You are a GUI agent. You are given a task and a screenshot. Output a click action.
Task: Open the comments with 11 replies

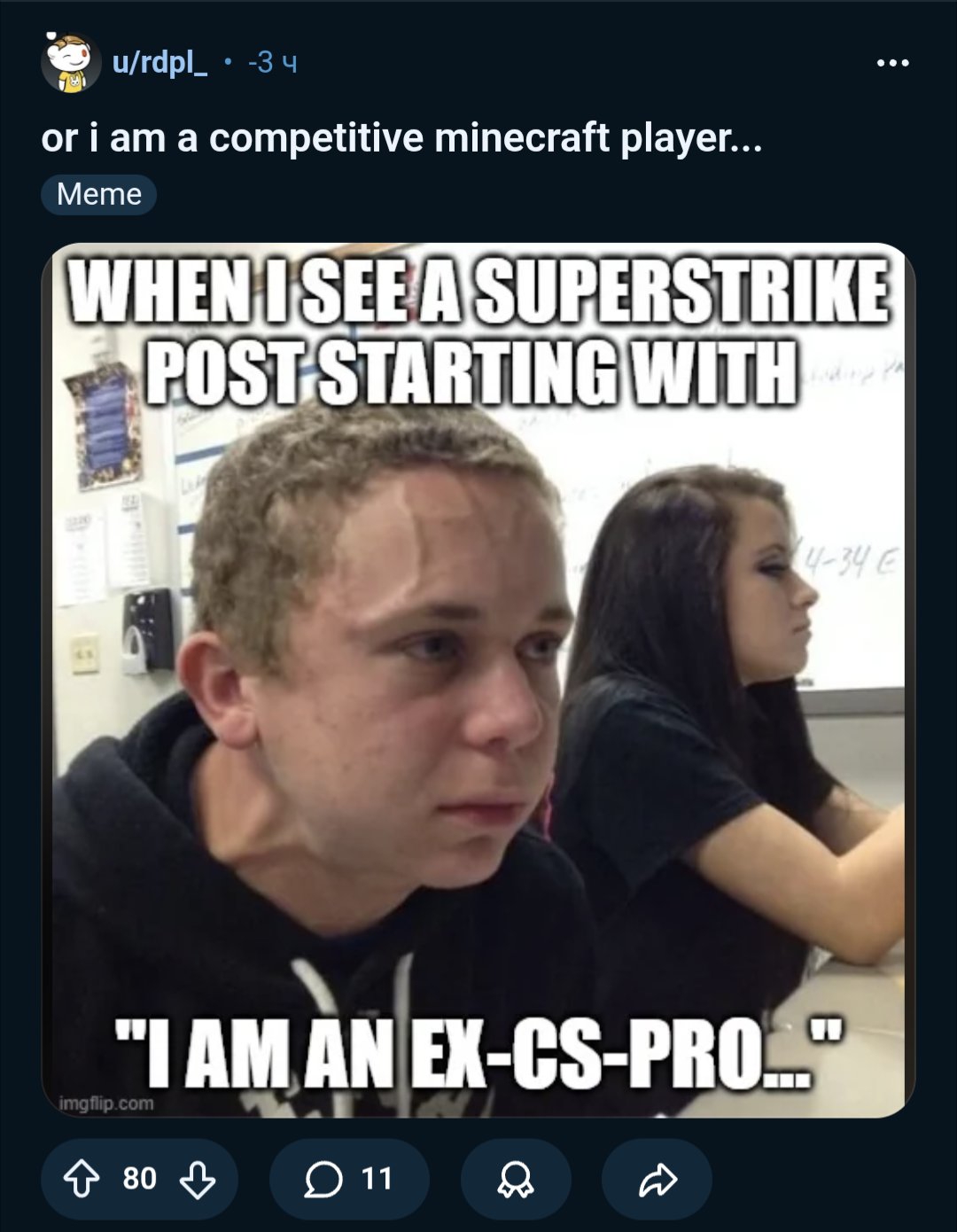349,1179
